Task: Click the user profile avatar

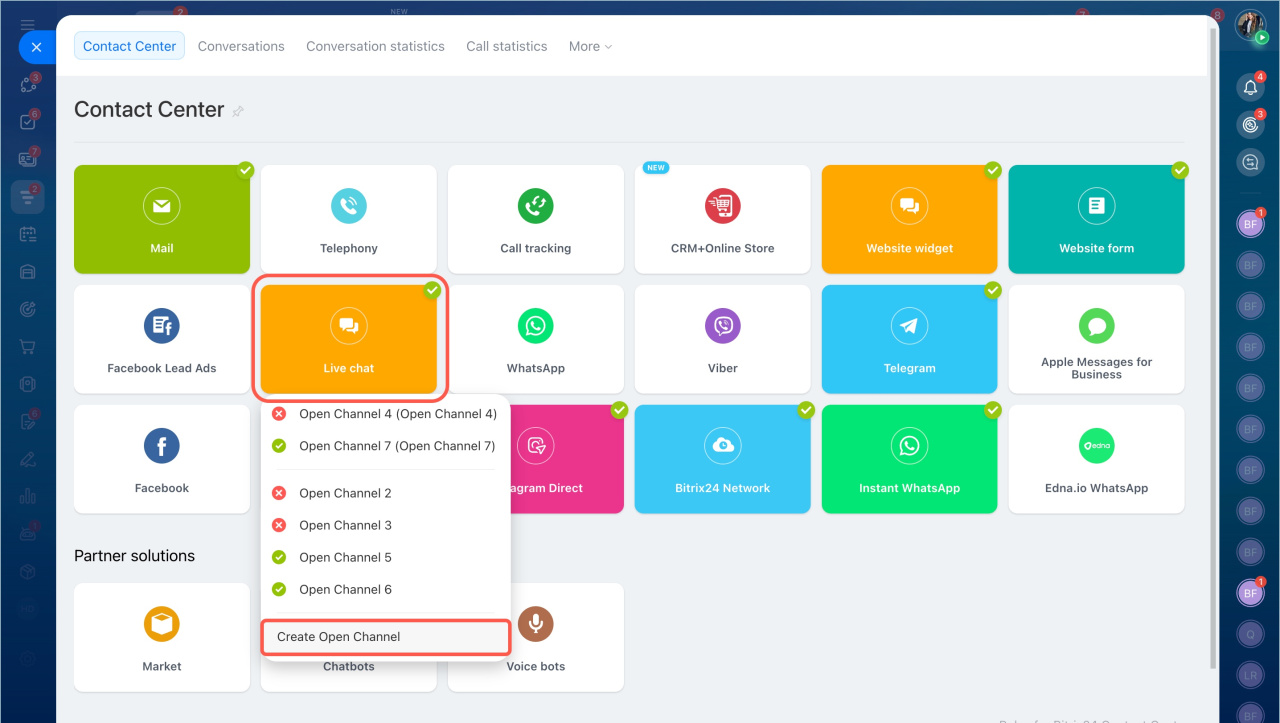Action: pyautogui.click(x=1250, y=25)
